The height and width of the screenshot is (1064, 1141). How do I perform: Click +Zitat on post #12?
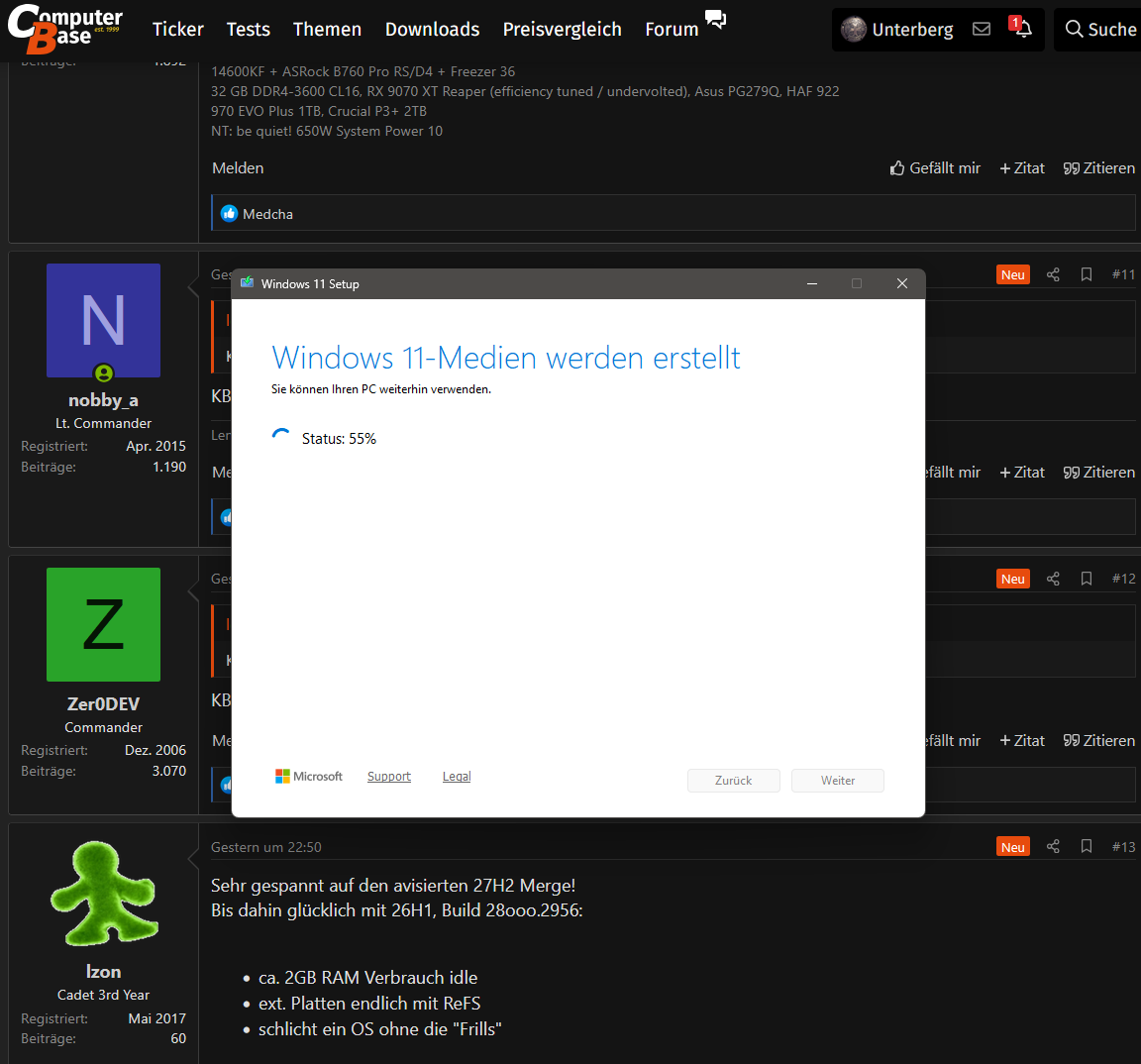[1022, 740]
